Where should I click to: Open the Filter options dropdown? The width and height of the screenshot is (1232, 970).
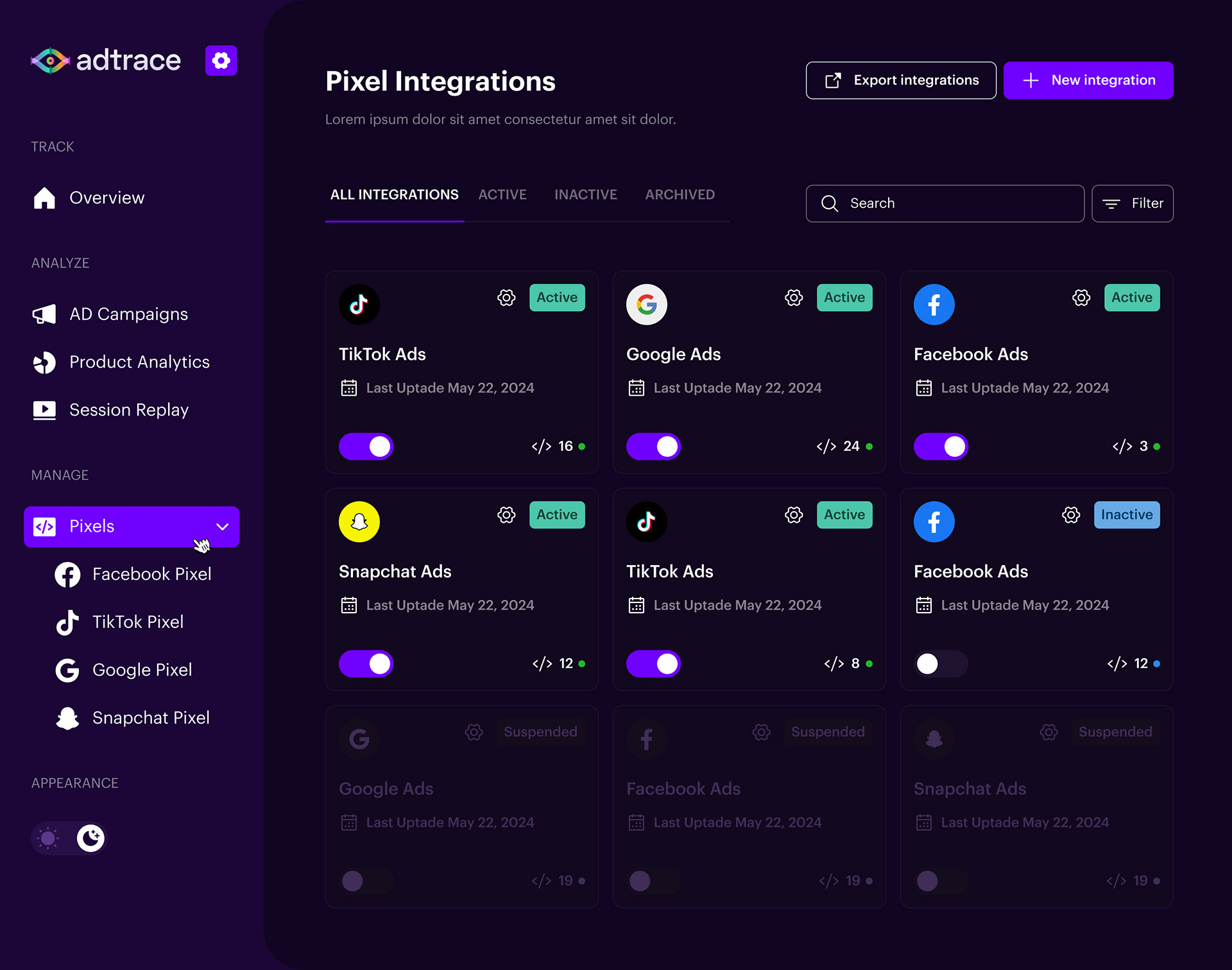pyautogui.click(x=1132, y=203)
